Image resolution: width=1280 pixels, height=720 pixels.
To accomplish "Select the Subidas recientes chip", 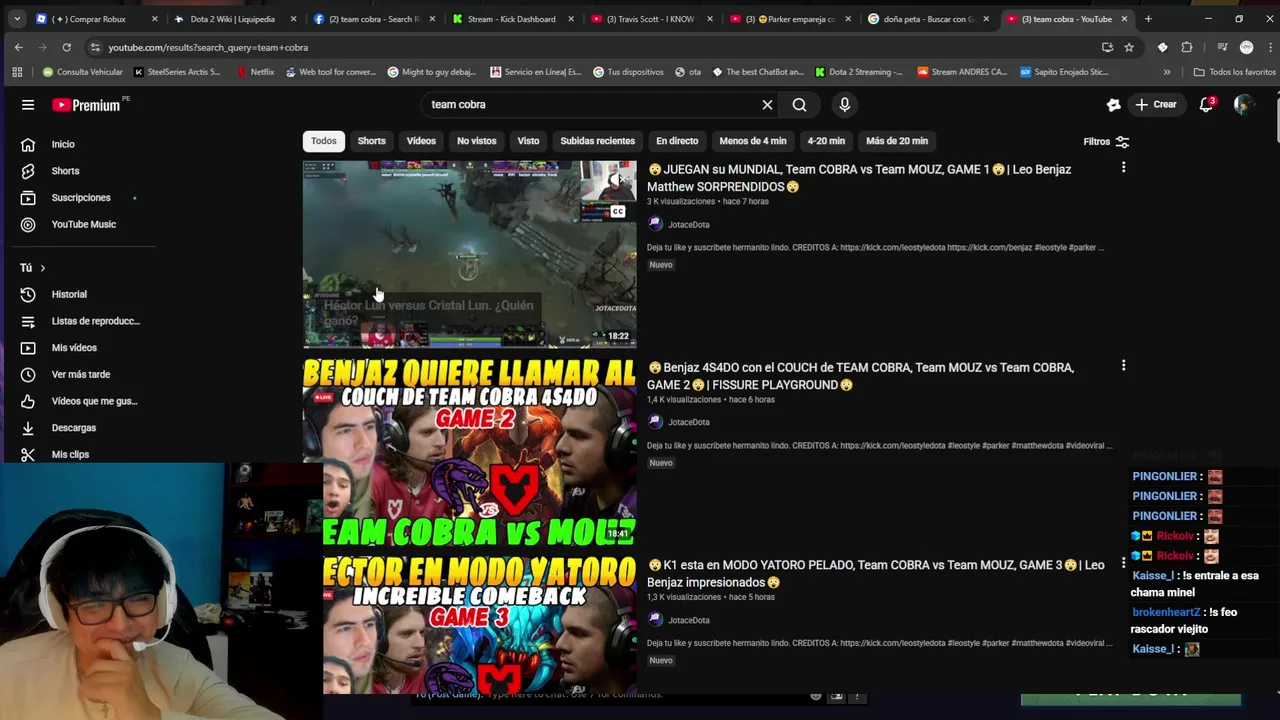I will tap(597, 141).
